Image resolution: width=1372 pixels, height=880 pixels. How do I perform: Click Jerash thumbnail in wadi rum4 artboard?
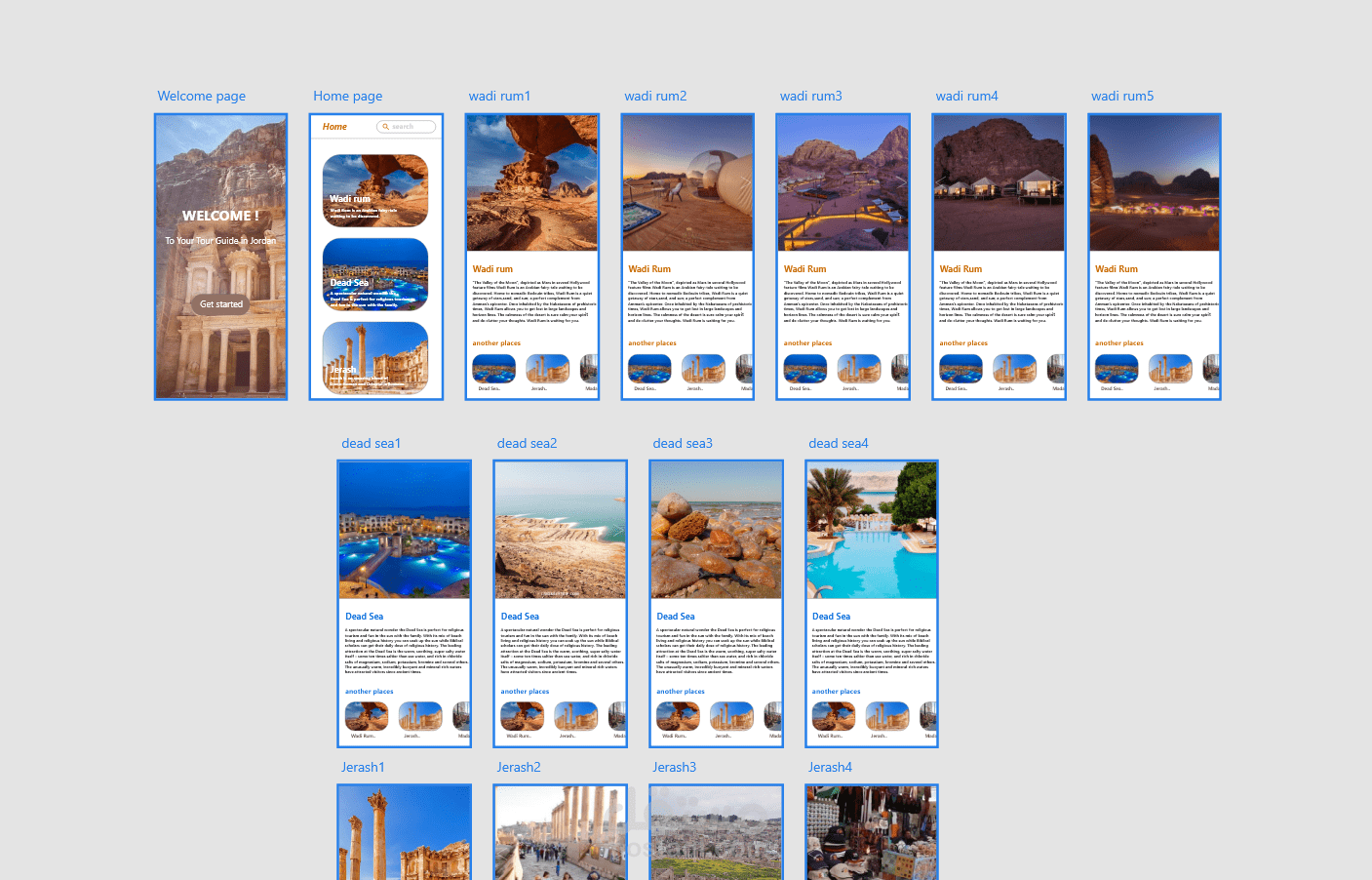coord(1015,369)
